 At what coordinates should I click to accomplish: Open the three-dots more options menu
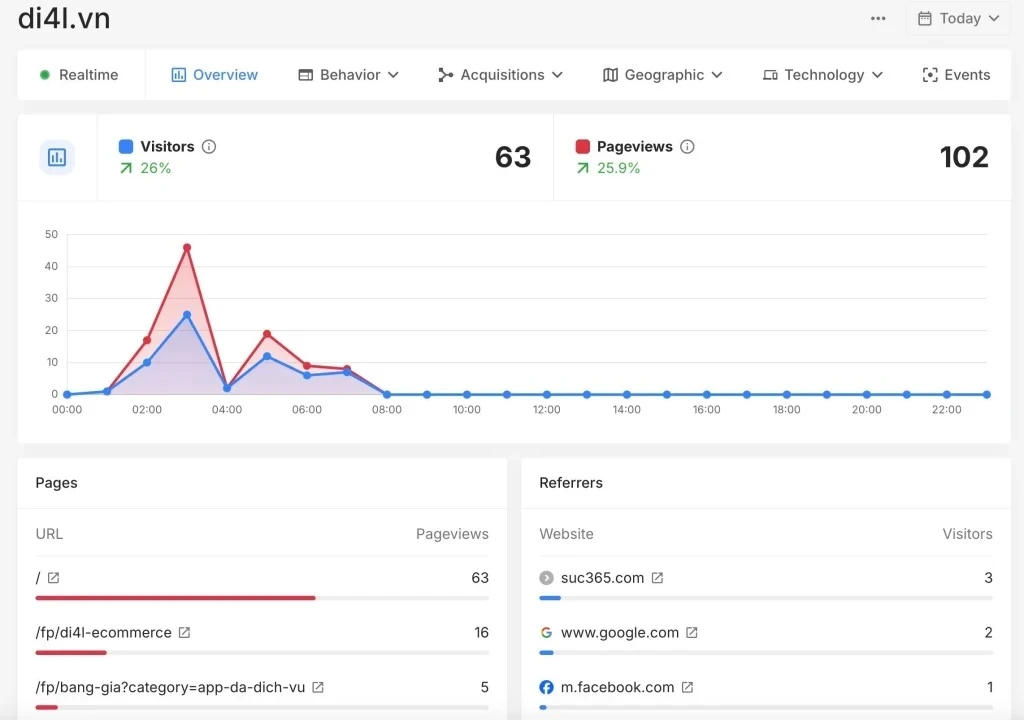[878, 18]
